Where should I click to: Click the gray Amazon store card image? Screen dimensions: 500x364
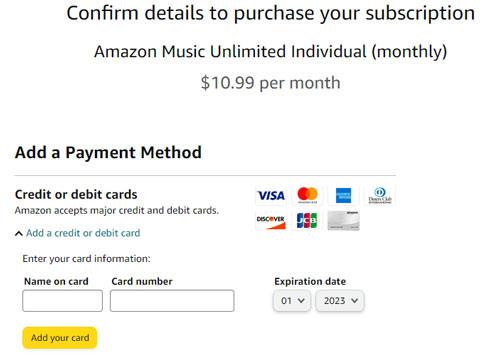click(x=343, y=221)
